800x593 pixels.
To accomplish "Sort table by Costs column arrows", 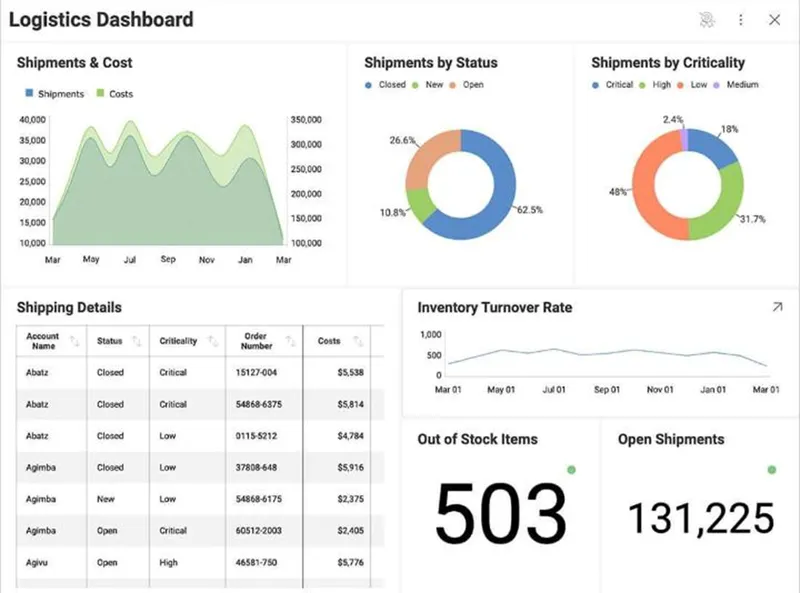I will coord(358,341).
